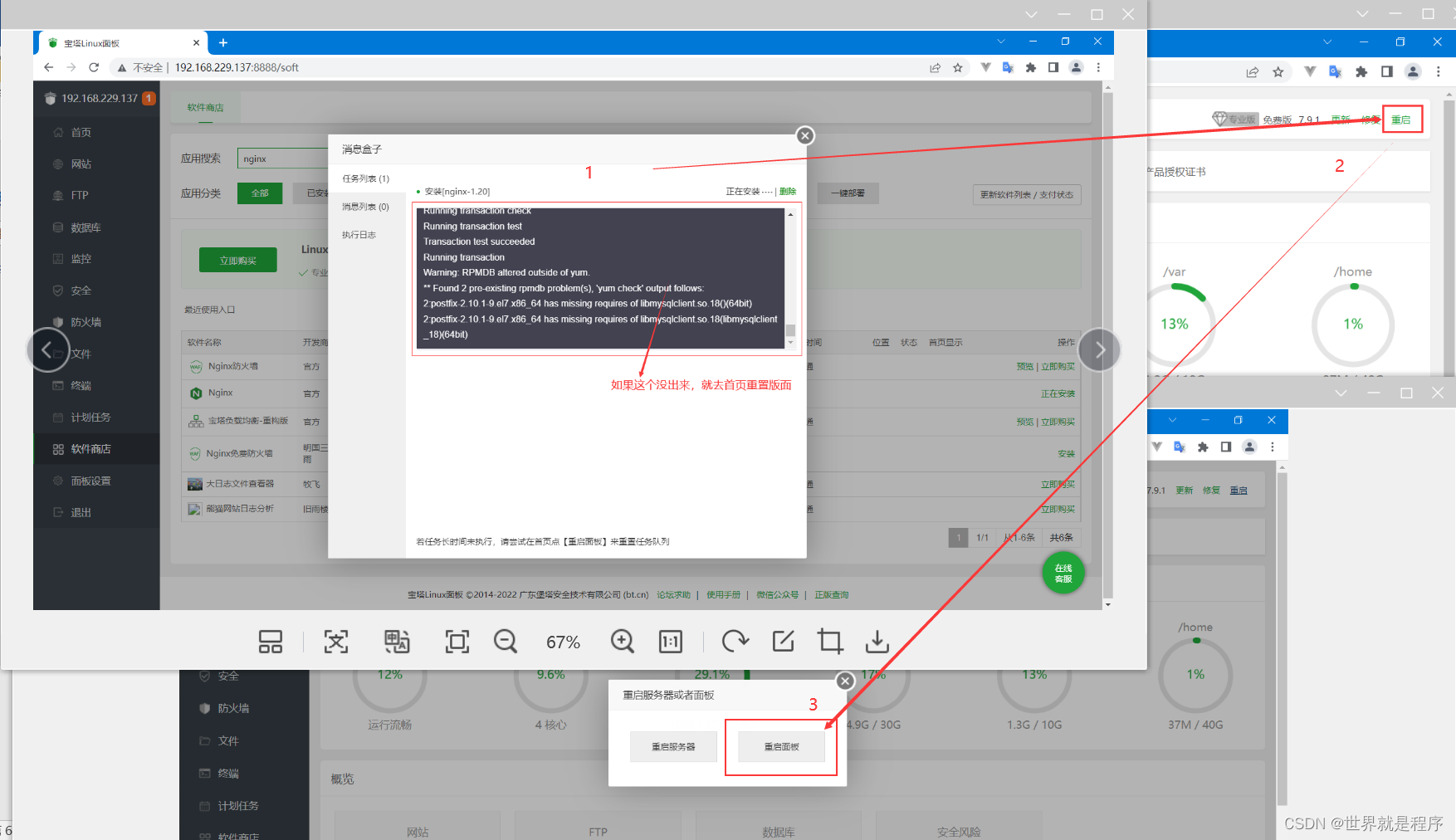
Task: Click 重启 link in top-right background panel page
Action: pos(1401,120)
